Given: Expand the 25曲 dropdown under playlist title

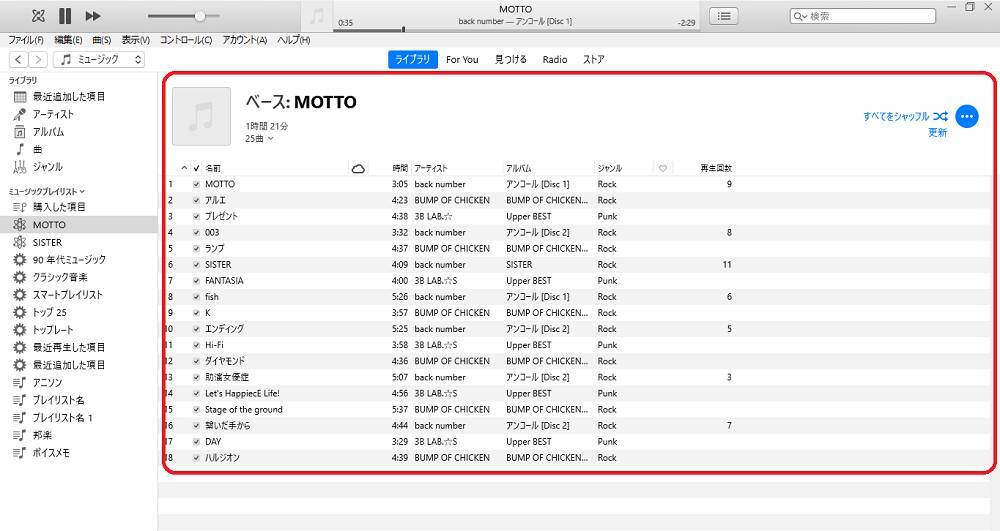Looking at the screenshot, I should (x=259, y=139).
